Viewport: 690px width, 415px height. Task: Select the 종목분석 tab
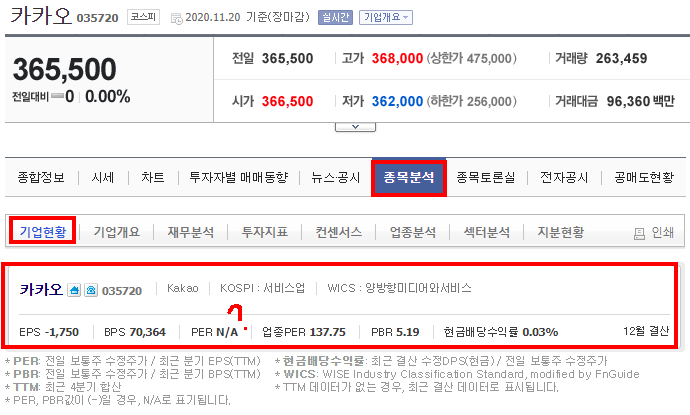[x=409, y=178]
